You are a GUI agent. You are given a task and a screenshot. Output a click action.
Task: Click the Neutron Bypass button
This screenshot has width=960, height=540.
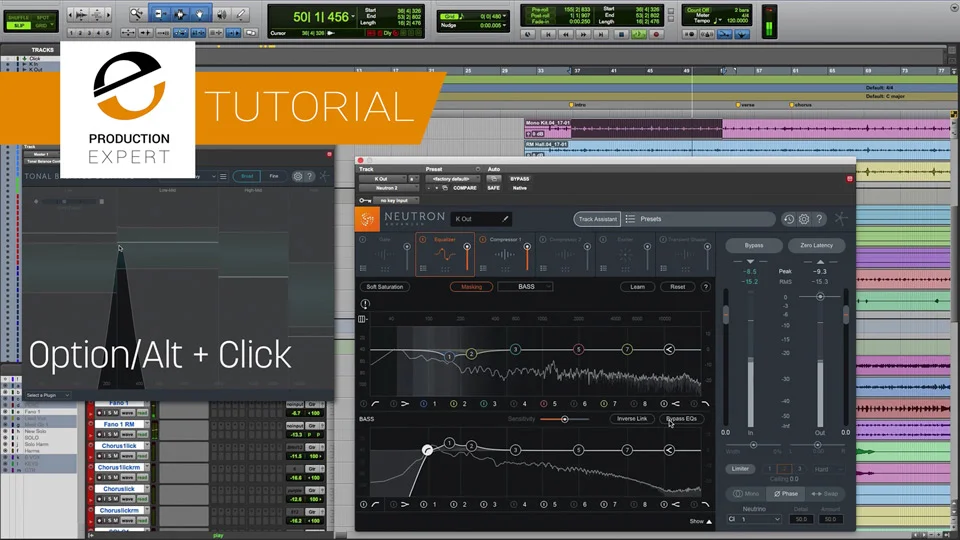pyautogui.click(x=754, y=246)
